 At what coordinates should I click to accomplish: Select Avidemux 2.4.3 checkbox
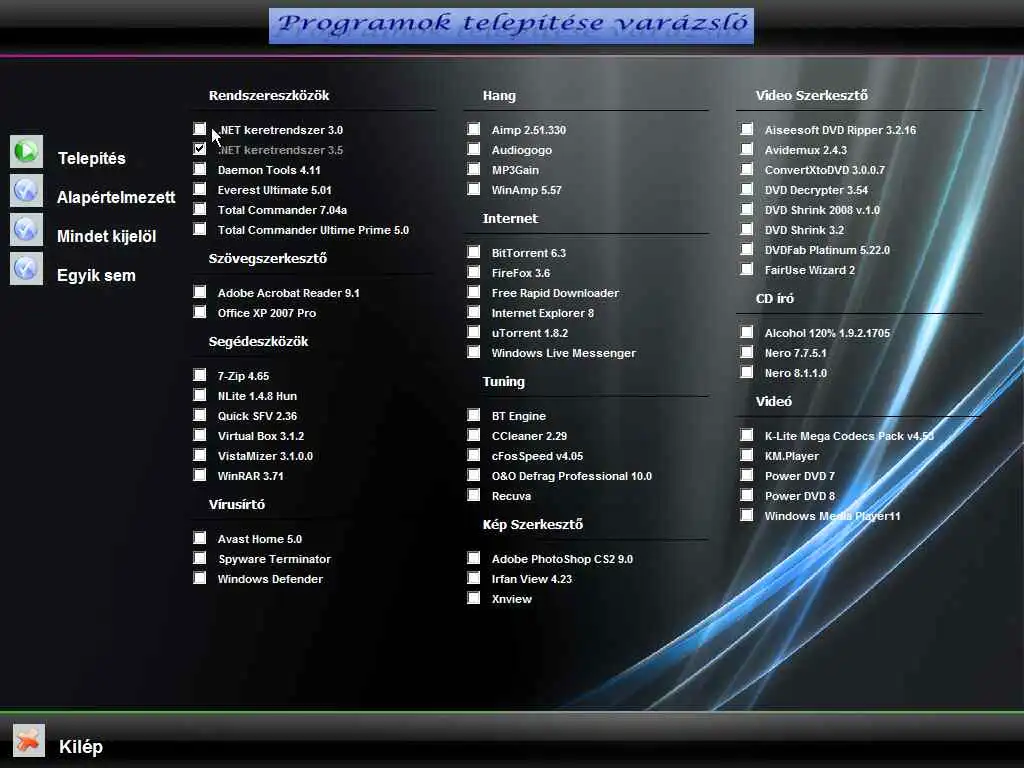click(x=747, y=149)
